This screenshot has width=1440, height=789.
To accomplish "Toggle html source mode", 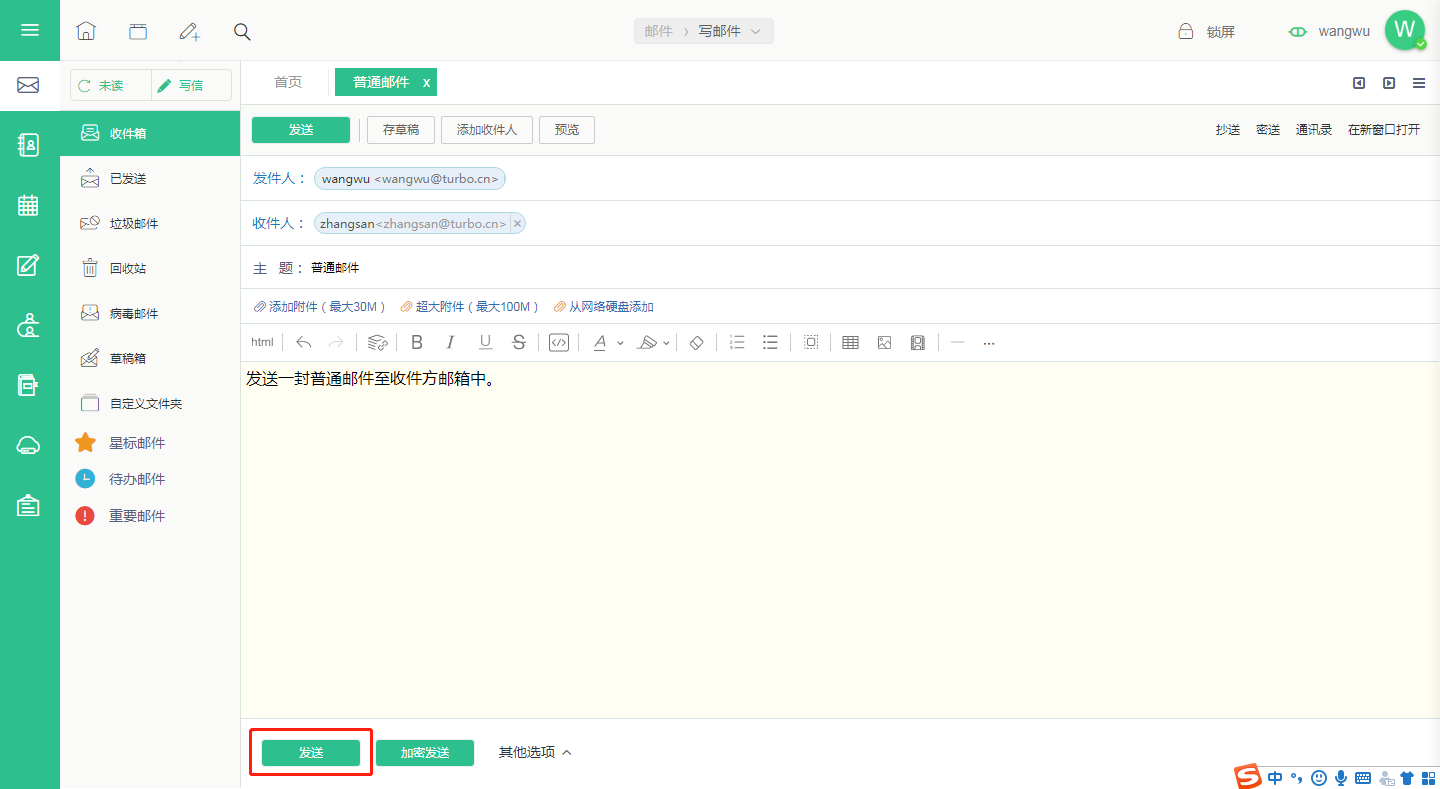I will [262, 342].
